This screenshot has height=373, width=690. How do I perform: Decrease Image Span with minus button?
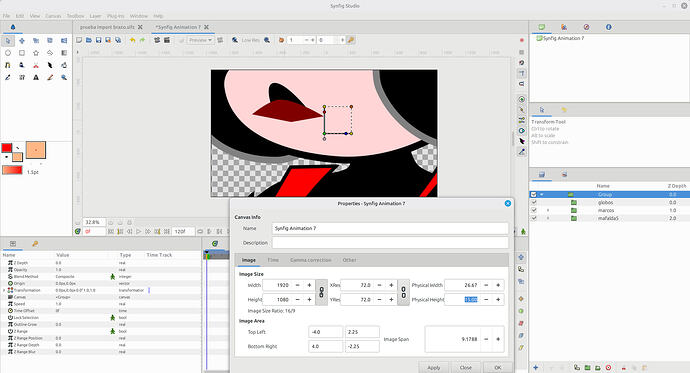486,339
